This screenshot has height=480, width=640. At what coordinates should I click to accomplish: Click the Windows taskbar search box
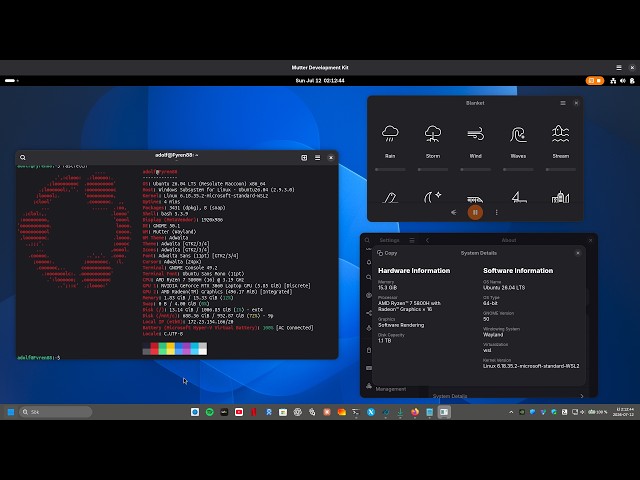[x=56, y=412]
